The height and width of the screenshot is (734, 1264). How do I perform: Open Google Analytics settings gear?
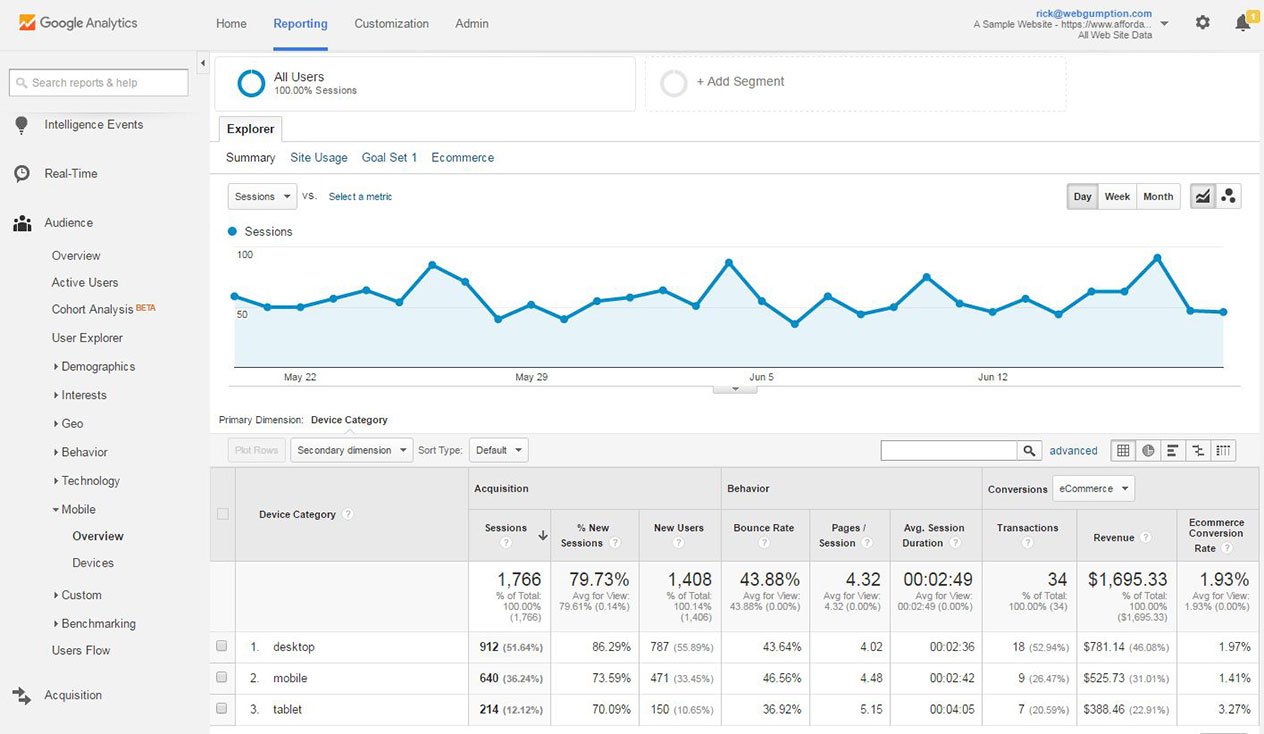1202,22
